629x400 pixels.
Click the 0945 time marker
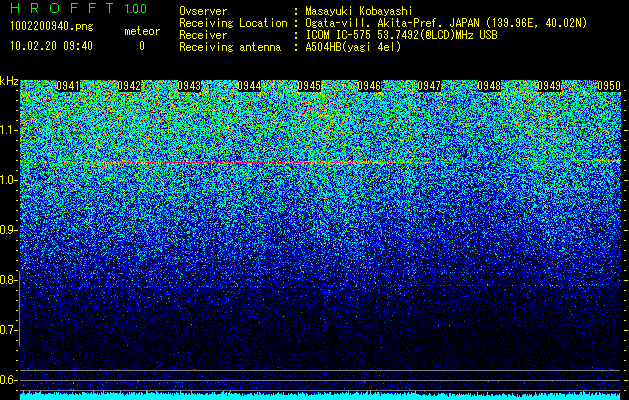click(309, 86)
